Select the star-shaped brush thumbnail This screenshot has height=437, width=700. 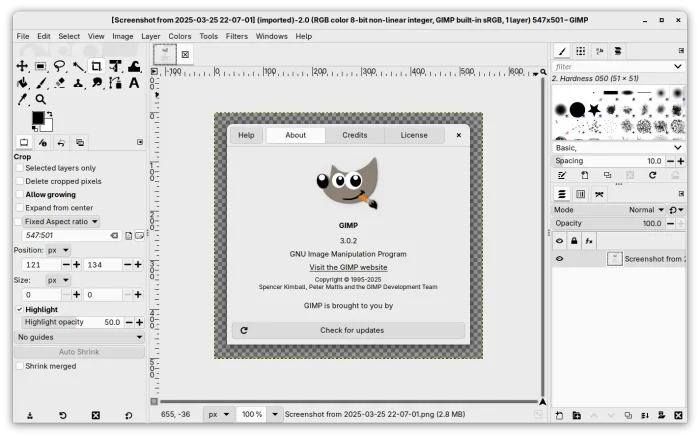coord(594,109)
